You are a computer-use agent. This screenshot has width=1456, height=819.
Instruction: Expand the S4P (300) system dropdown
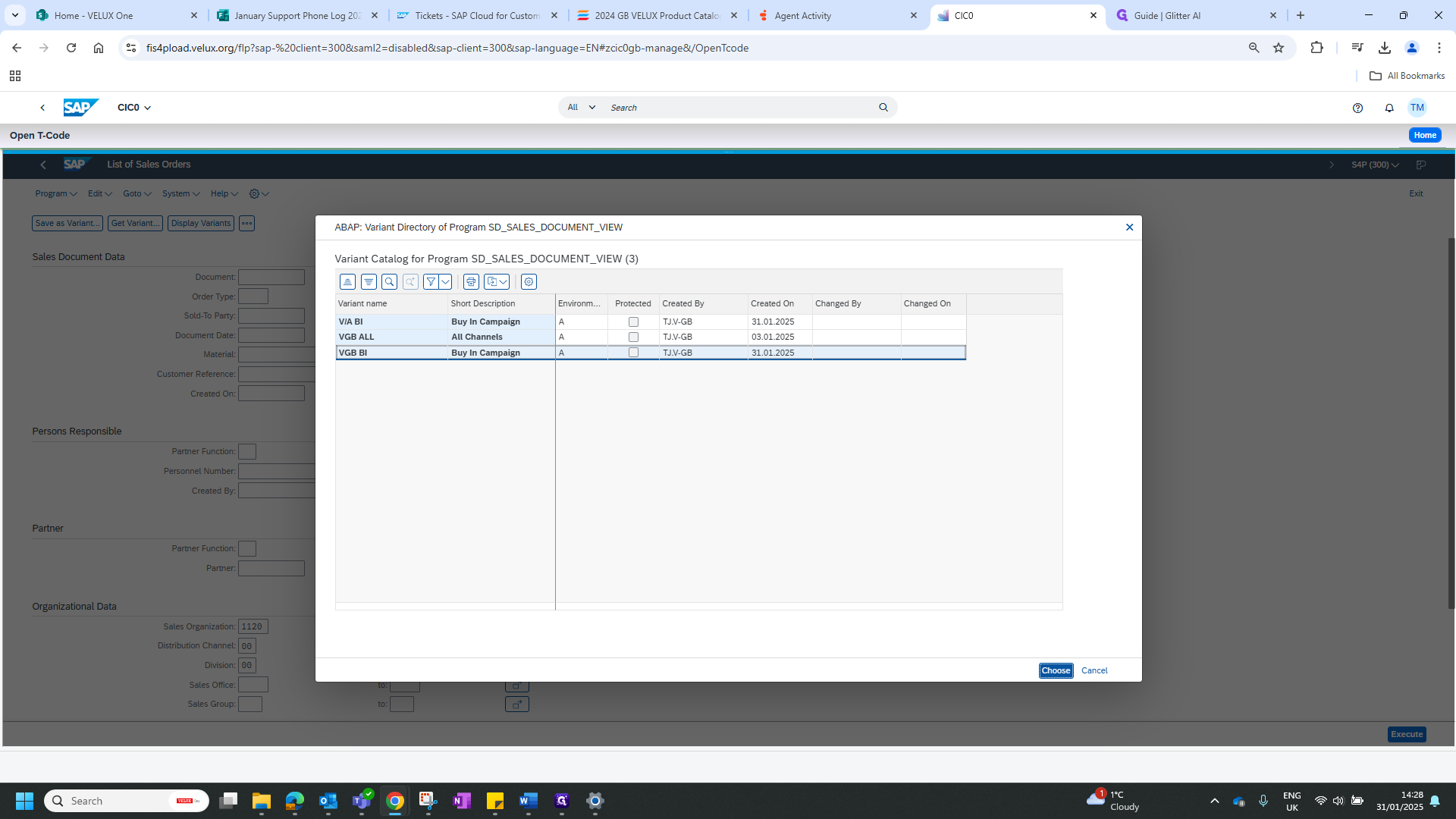coord(1375,165)
